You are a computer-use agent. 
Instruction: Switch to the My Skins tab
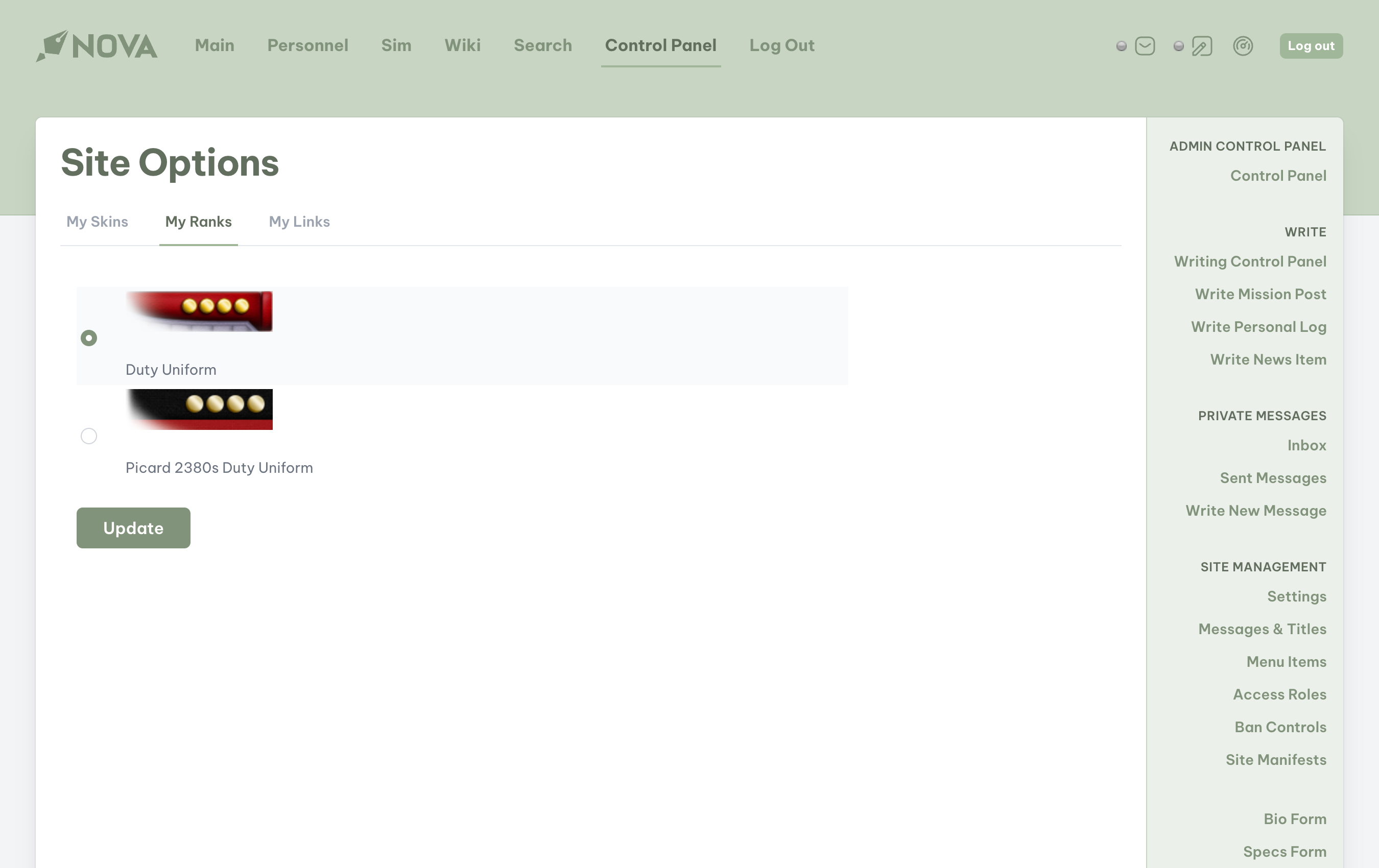click(98, 222)
